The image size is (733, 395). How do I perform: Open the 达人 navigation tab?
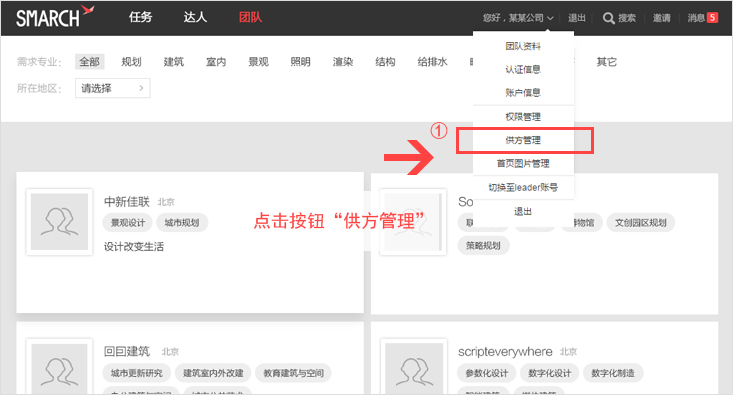(195, 17)
